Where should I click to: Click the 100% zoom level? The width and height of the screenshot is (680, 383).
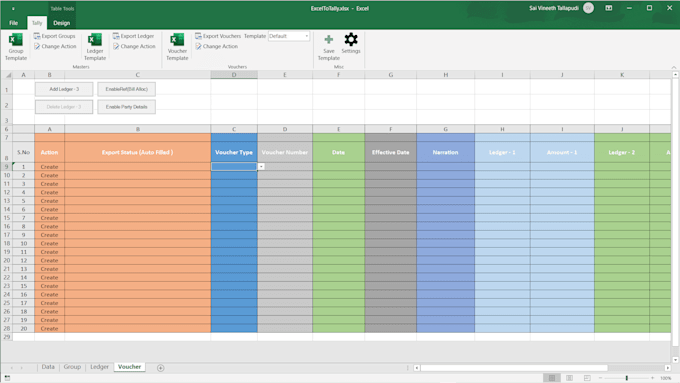click(666, 378)
